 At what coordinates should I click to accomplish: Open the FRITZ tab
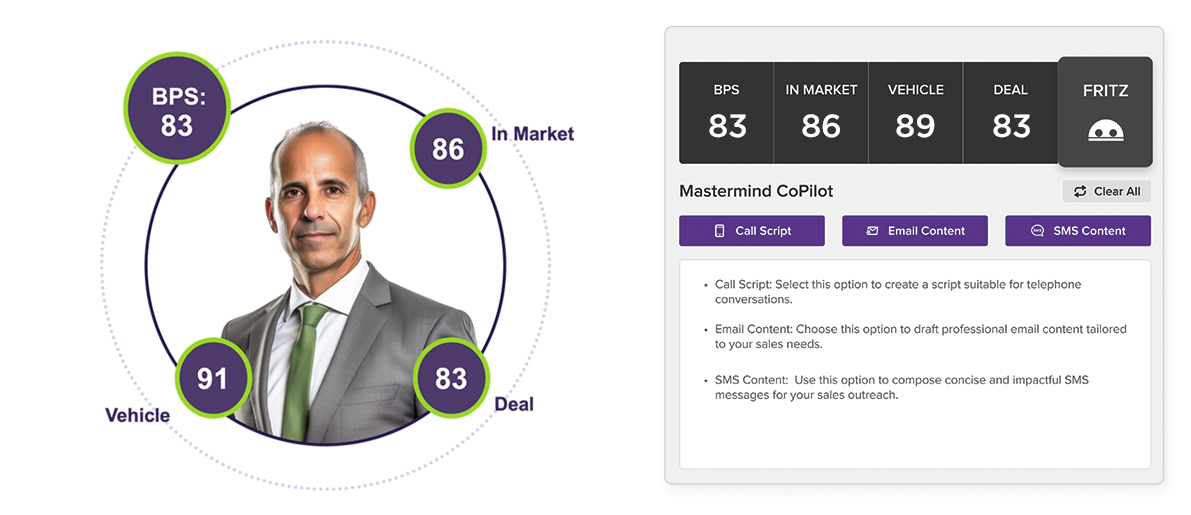tap(1105, 111)
